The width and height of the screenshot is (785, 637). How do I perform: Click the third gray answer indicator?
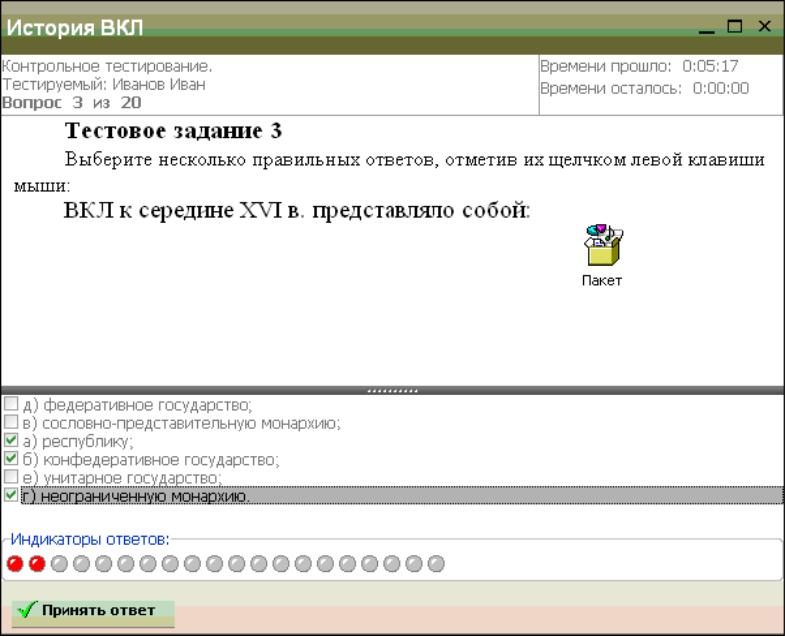pos(104,564)
